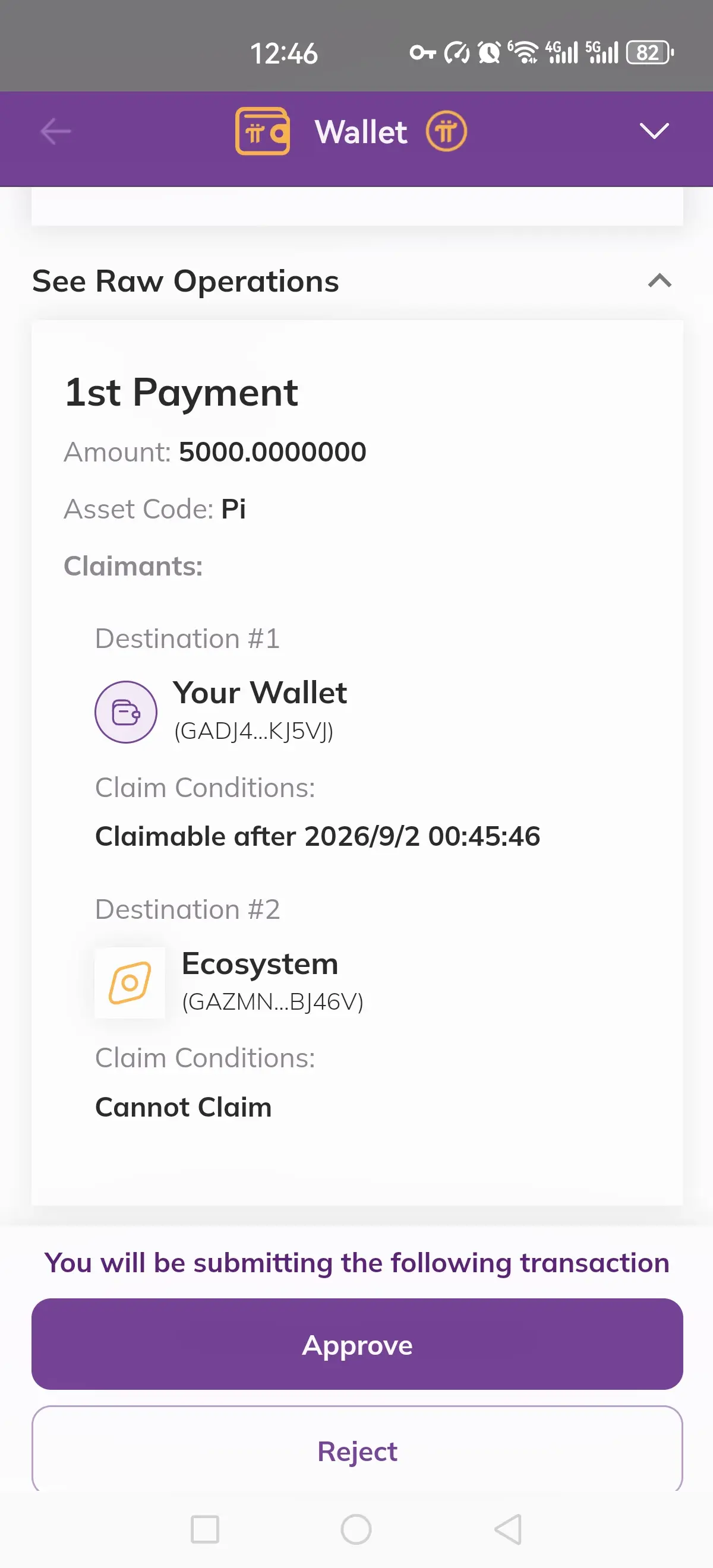Tap the Ecosystem destination icon

(x=130, y=982)
